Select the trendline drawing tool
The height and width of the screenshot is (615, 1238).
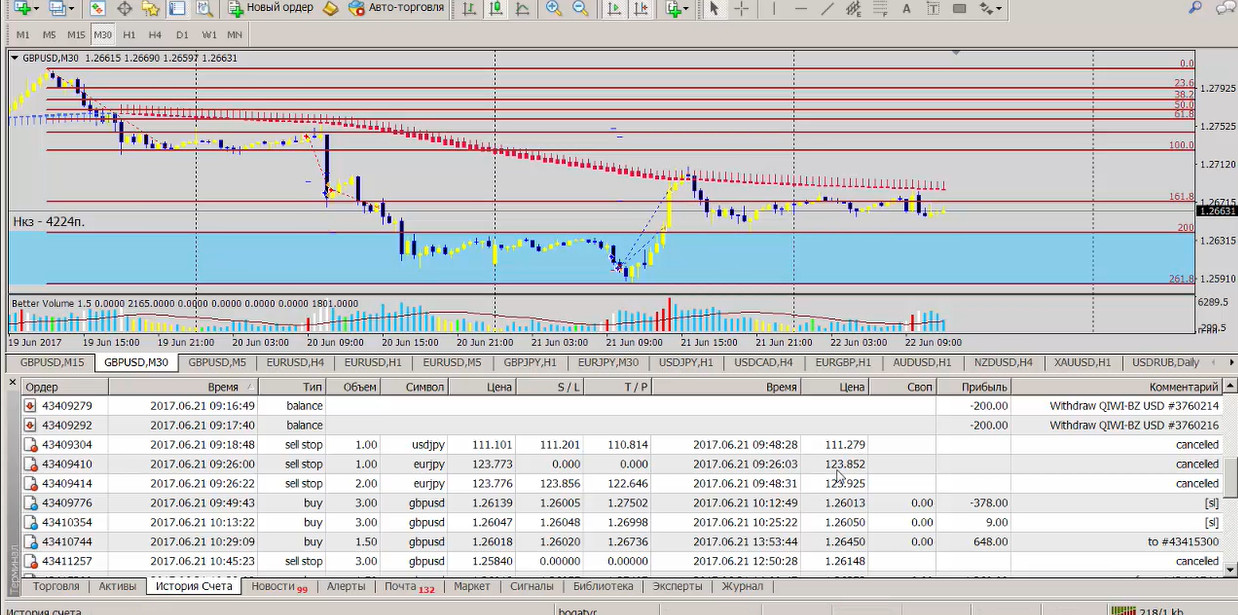click(827, 9)
